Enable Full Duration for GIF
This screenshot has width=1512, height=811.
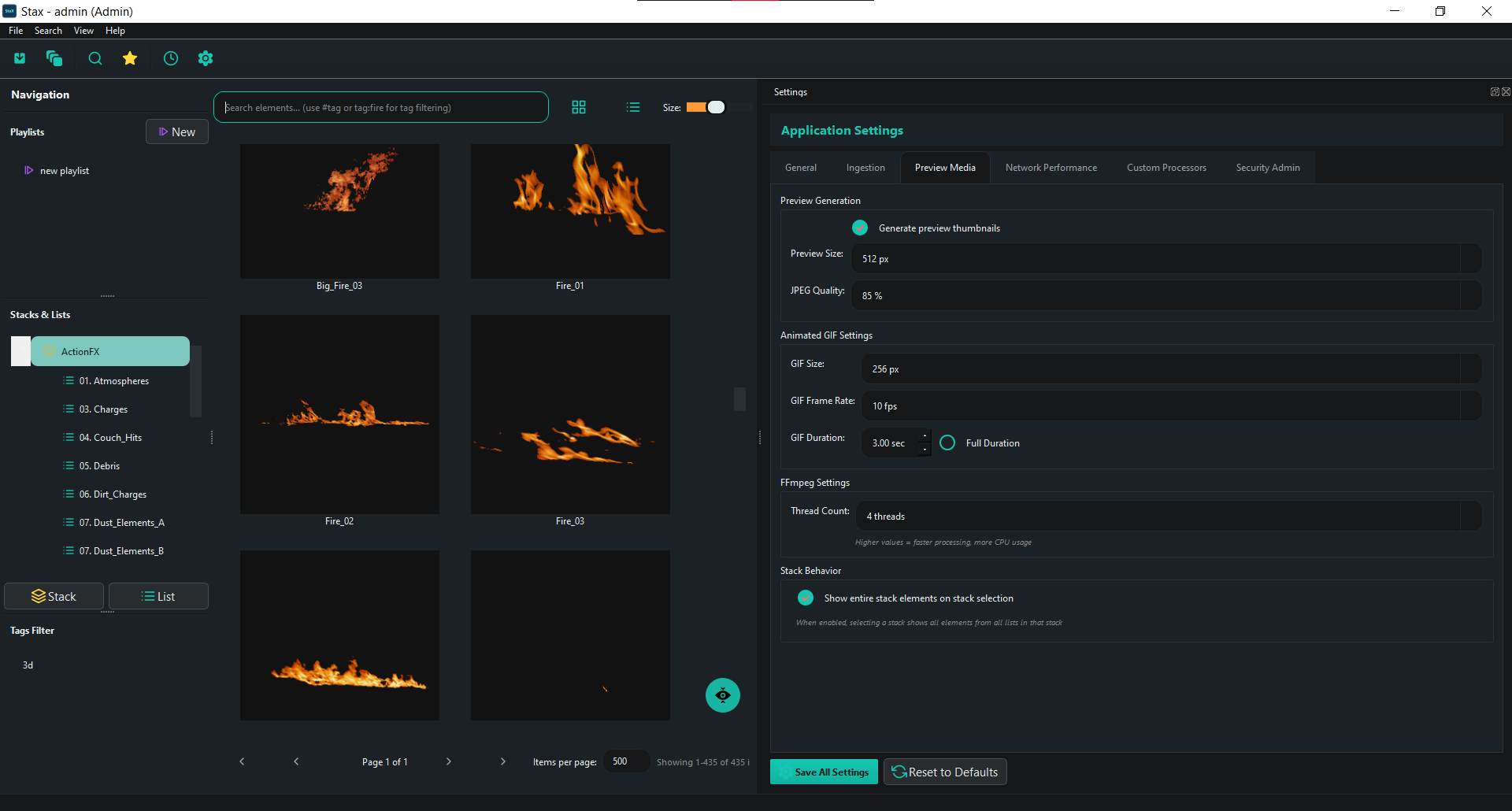[x=947, y=443]
